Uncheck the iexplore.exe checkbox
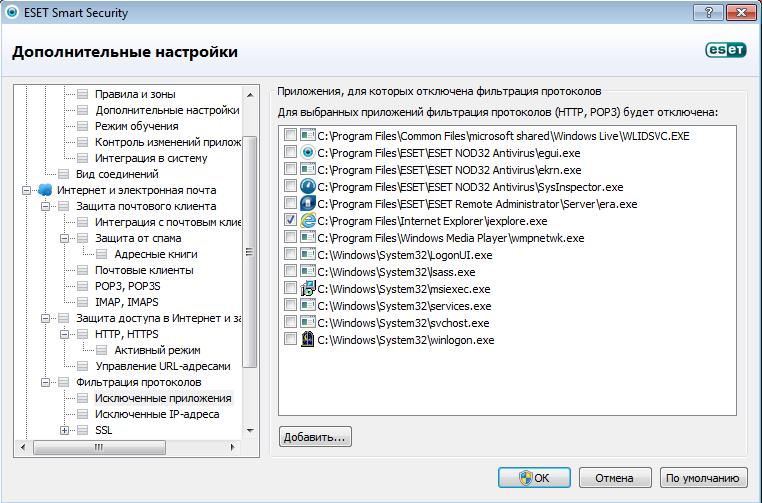This screenshot has height=503, width=762. 290,220
